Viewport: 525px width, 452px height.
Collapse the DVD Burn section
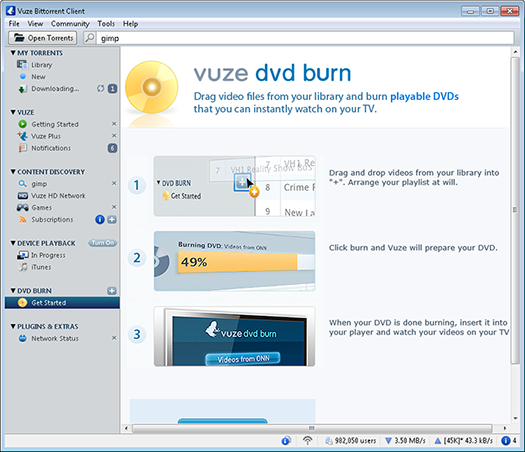pyautogui.click(x=13, y=291)
